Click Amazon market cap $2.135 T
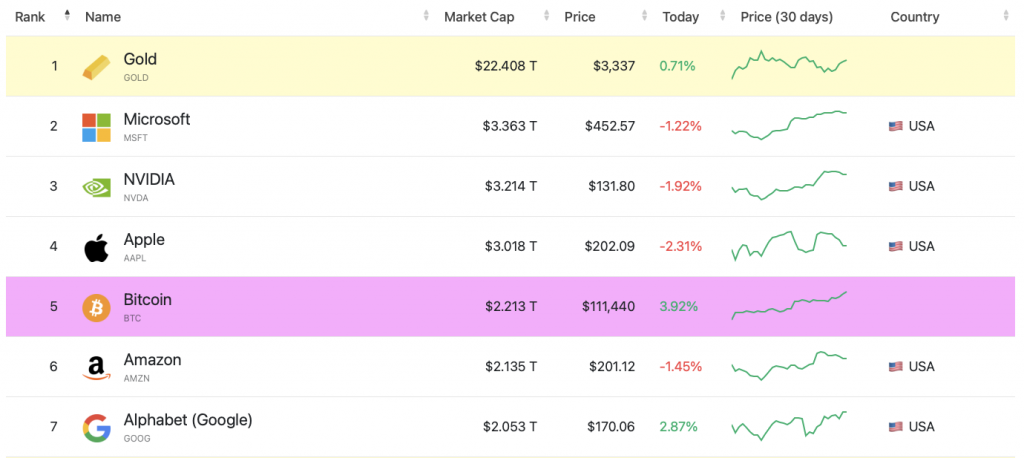This screenshot has height=458, width=1024. 511,367
